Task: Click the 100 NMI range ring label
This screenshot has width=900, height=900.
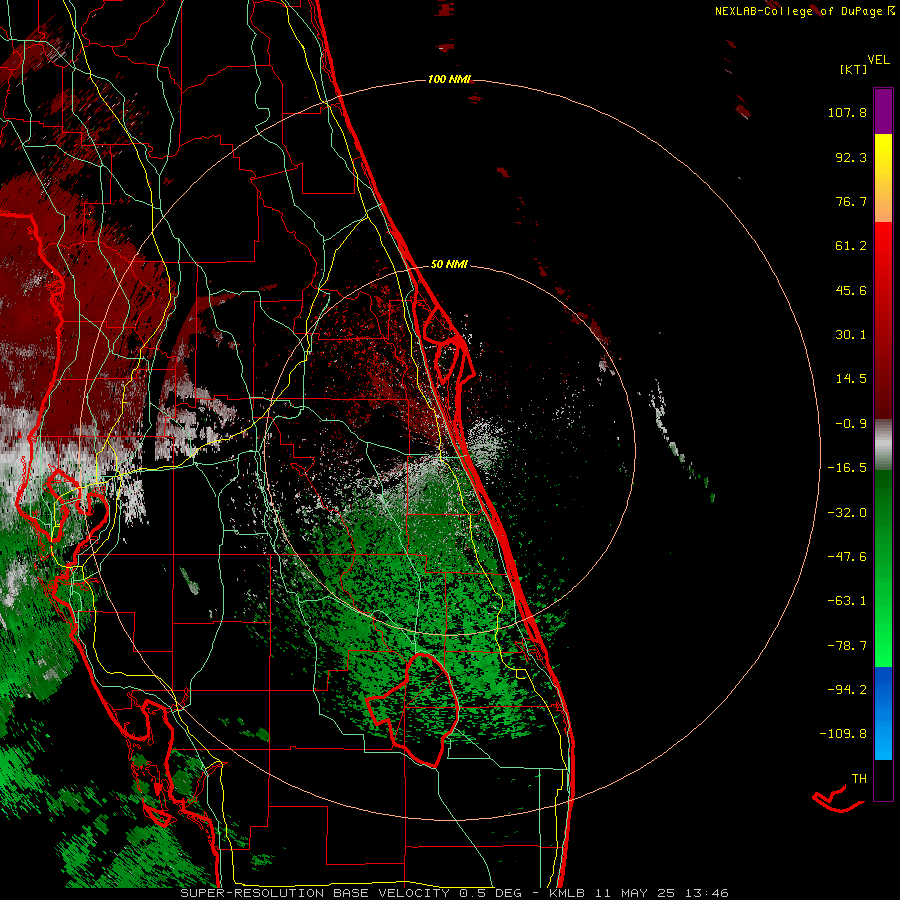Action: tap(449, 79)
